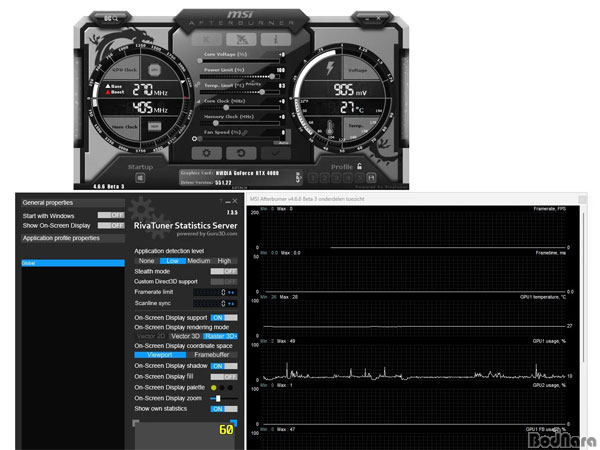Open Afterburner settings gear icon
600x450 pixels.
tap(206, 153)
